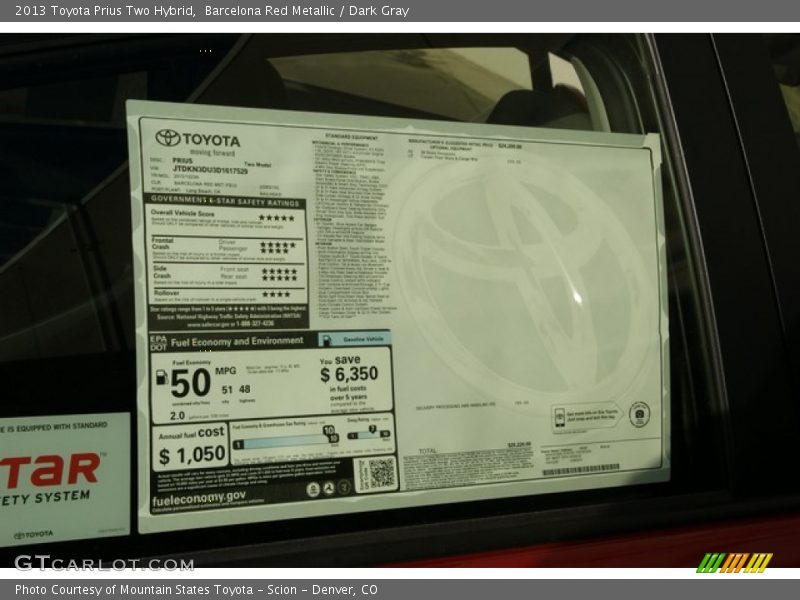The image size is (800, 600).
Task: Click the QR code on the fuel label
Action: pos(377,473)
